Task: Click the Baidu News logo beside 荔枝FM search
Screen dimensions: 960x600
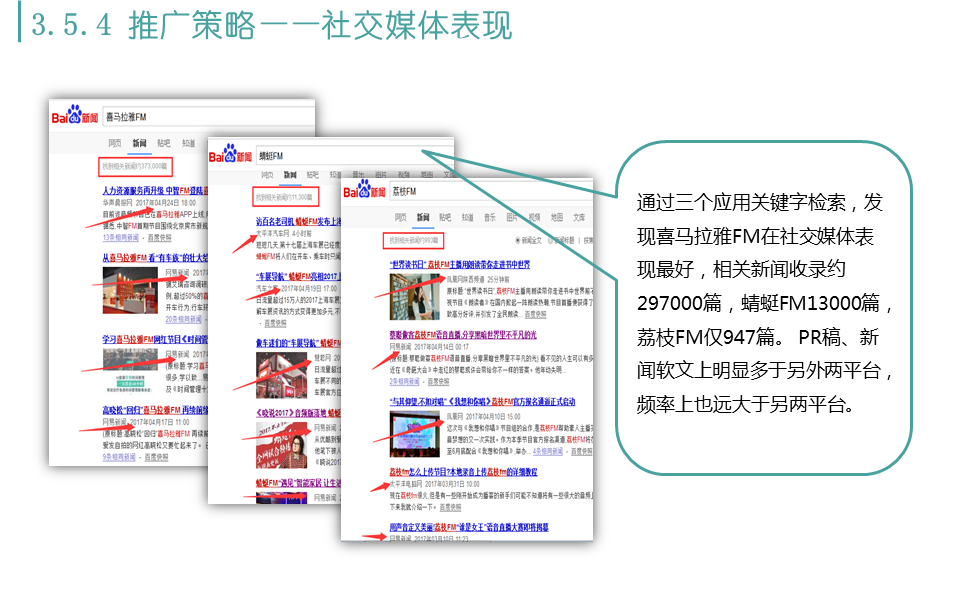Action: tap(364, 189)
